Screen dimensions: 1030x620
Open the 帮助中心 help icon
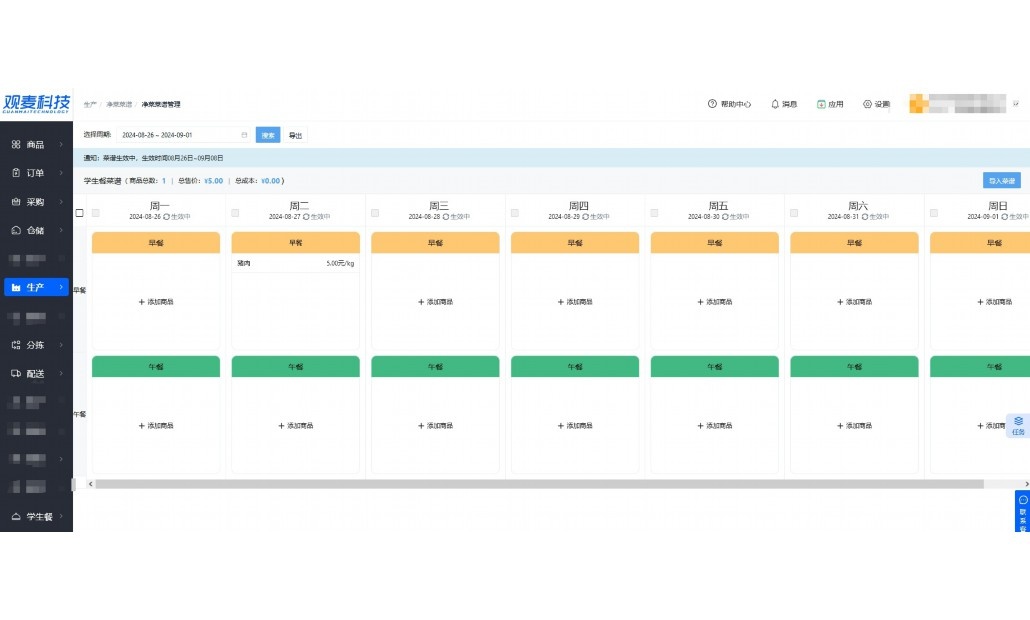pos(712,104)
